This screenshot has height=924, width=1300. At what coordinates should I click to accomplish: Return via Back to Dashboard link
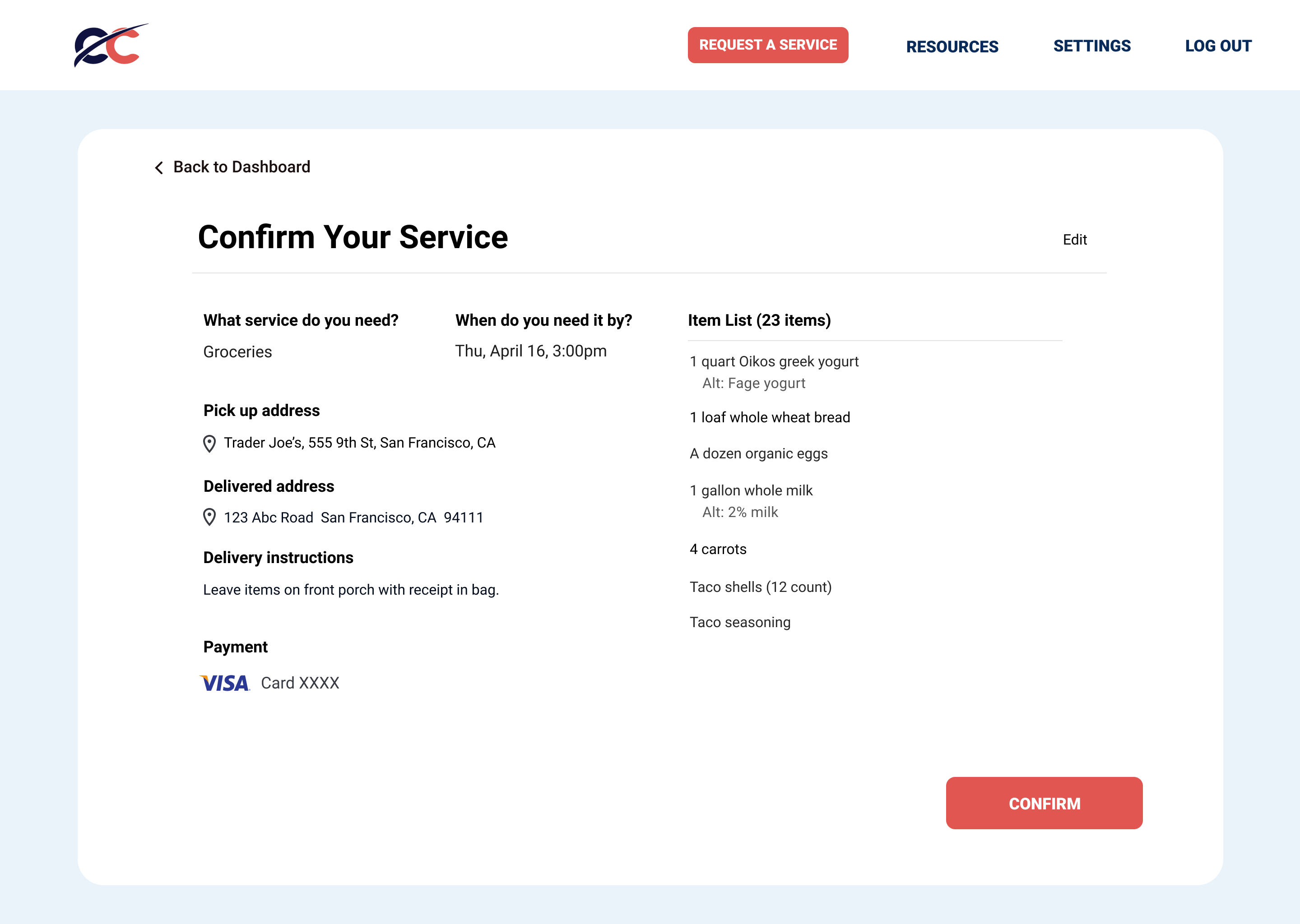pos(241,166)
